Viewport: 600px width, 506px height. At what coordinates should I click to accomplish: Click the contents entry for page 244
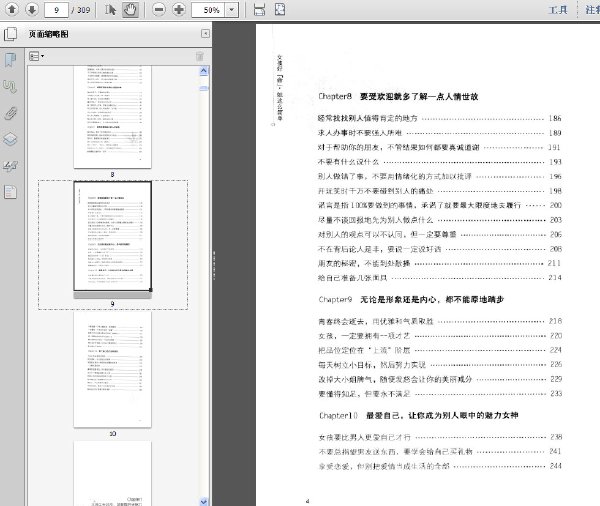coord(440,466)
